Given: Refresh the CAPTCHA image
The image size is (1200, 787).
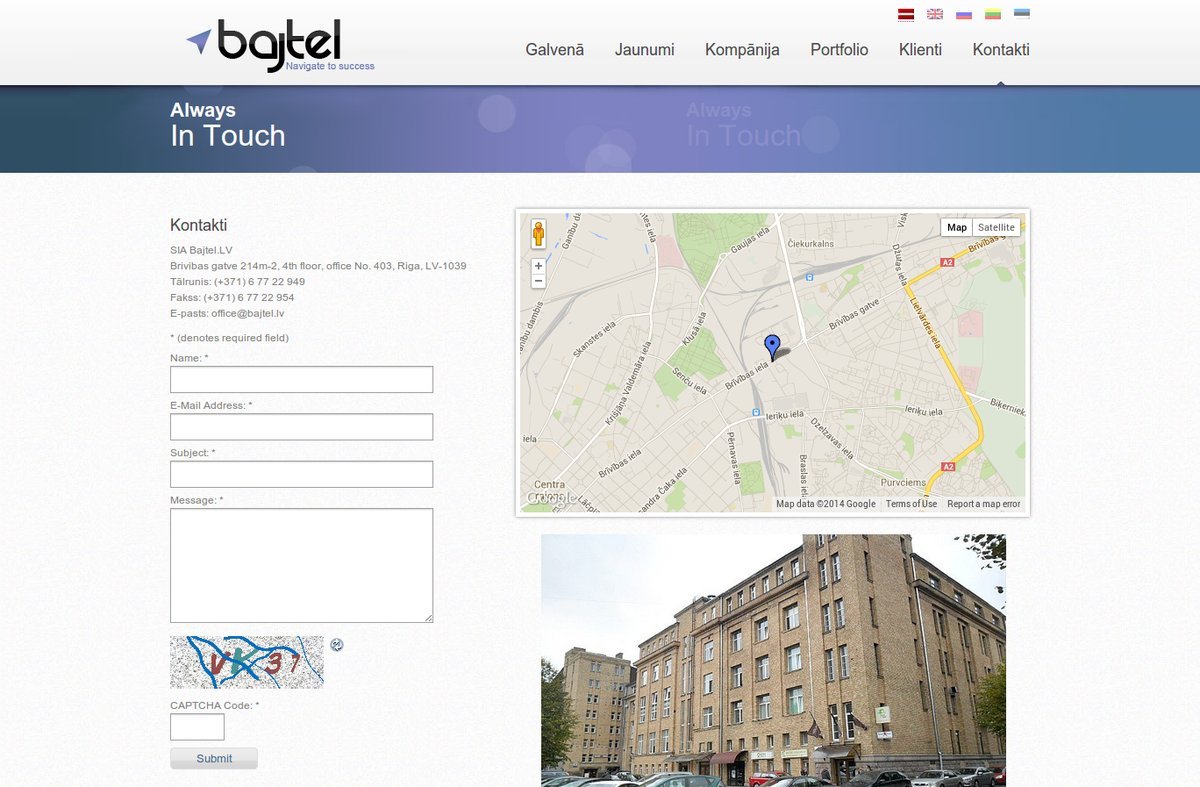Looking at the screenshot, I should tap(337, 645).
